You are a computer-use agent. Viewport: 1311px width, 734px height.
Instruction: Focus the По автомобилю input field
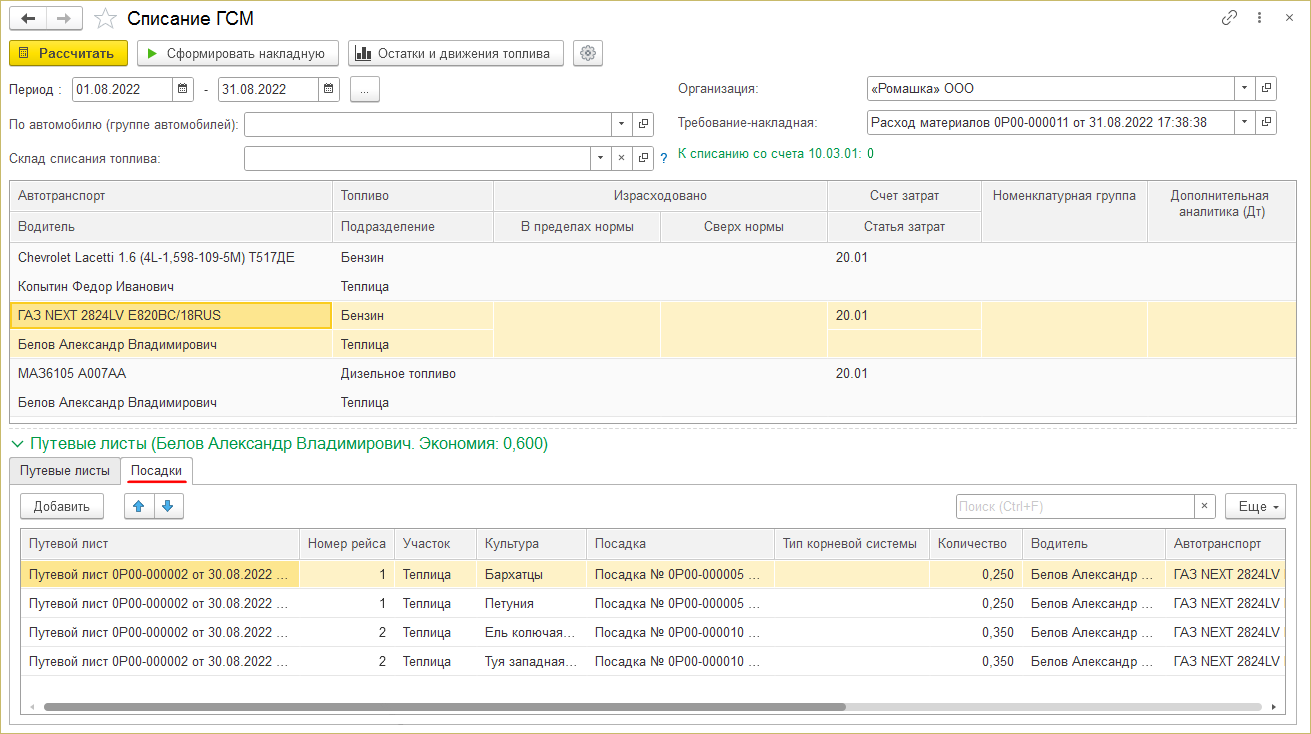428,124
